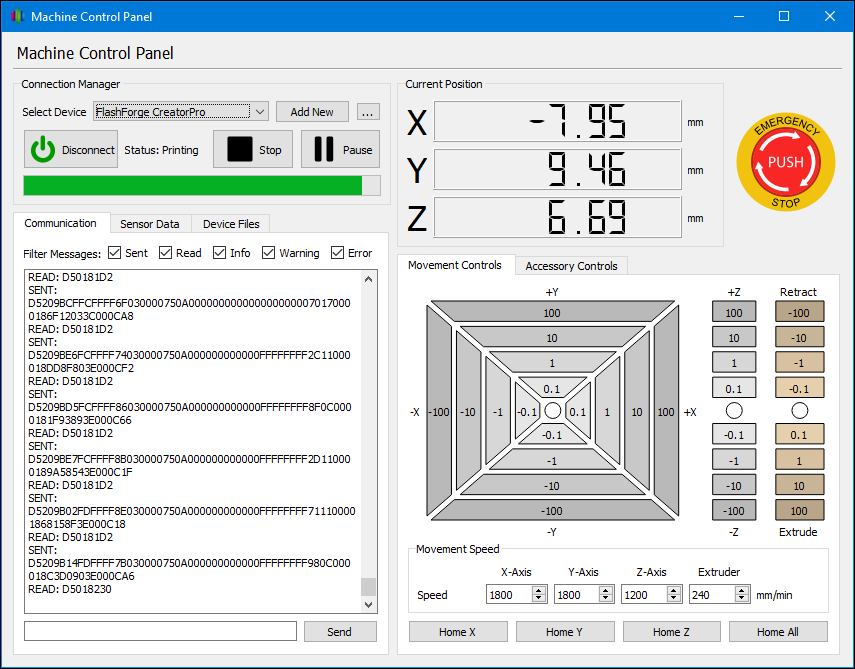Jog +X by 100

click(666, 412)
